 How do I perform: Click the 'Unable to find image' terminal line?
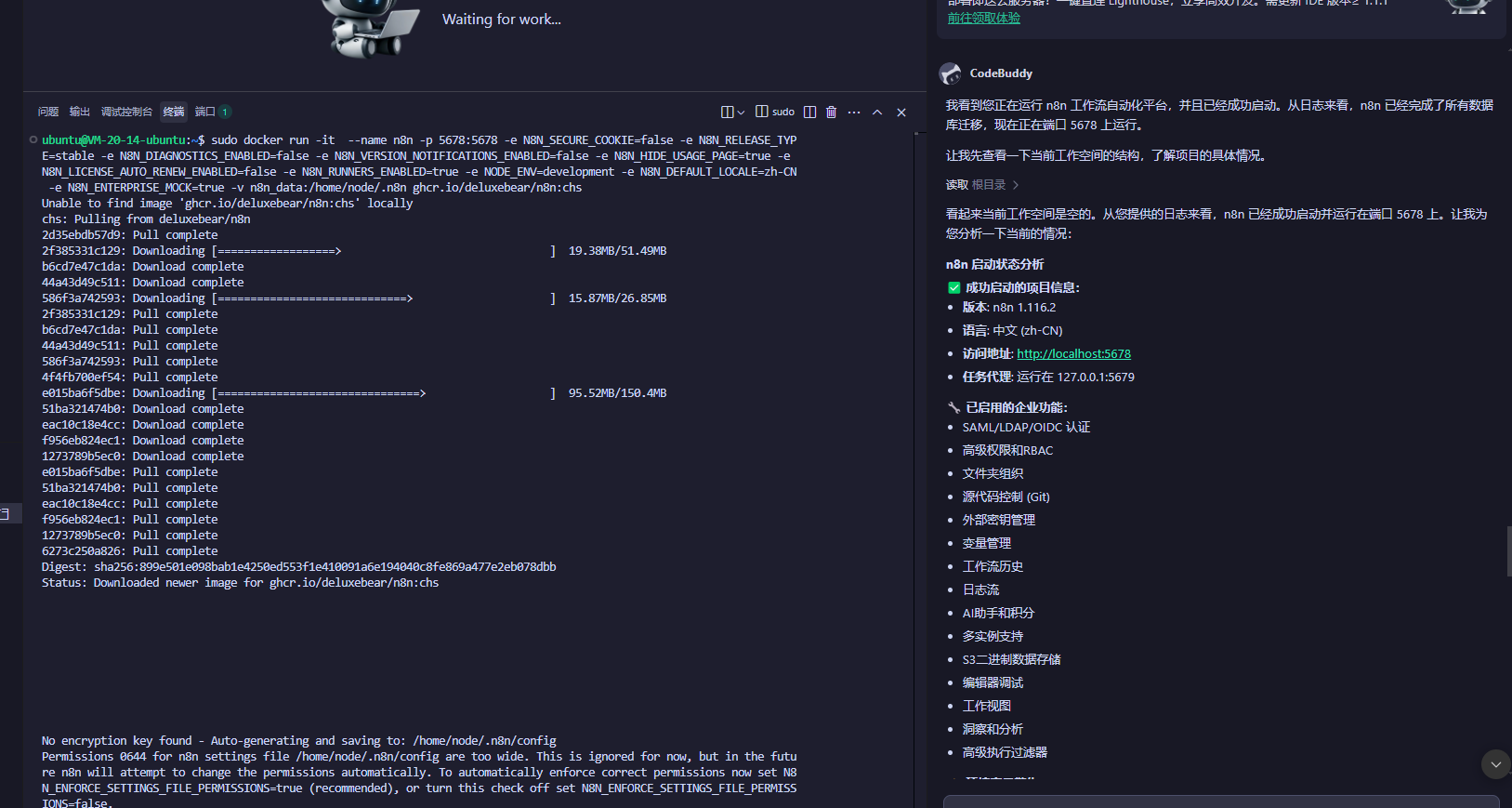(x=227, y=204)
